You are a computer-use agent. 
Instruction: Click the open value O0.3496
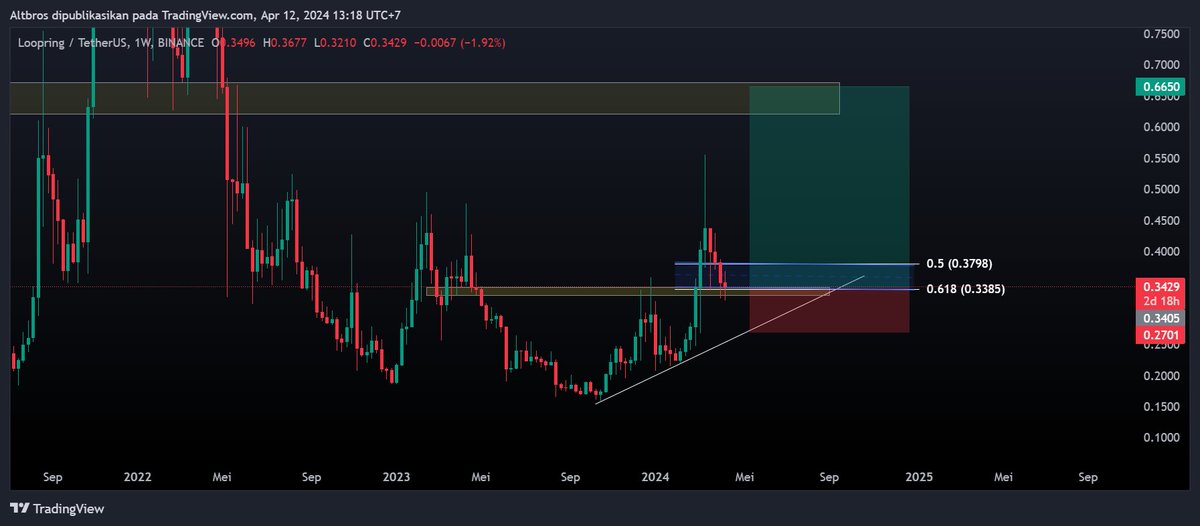(235, 42)
